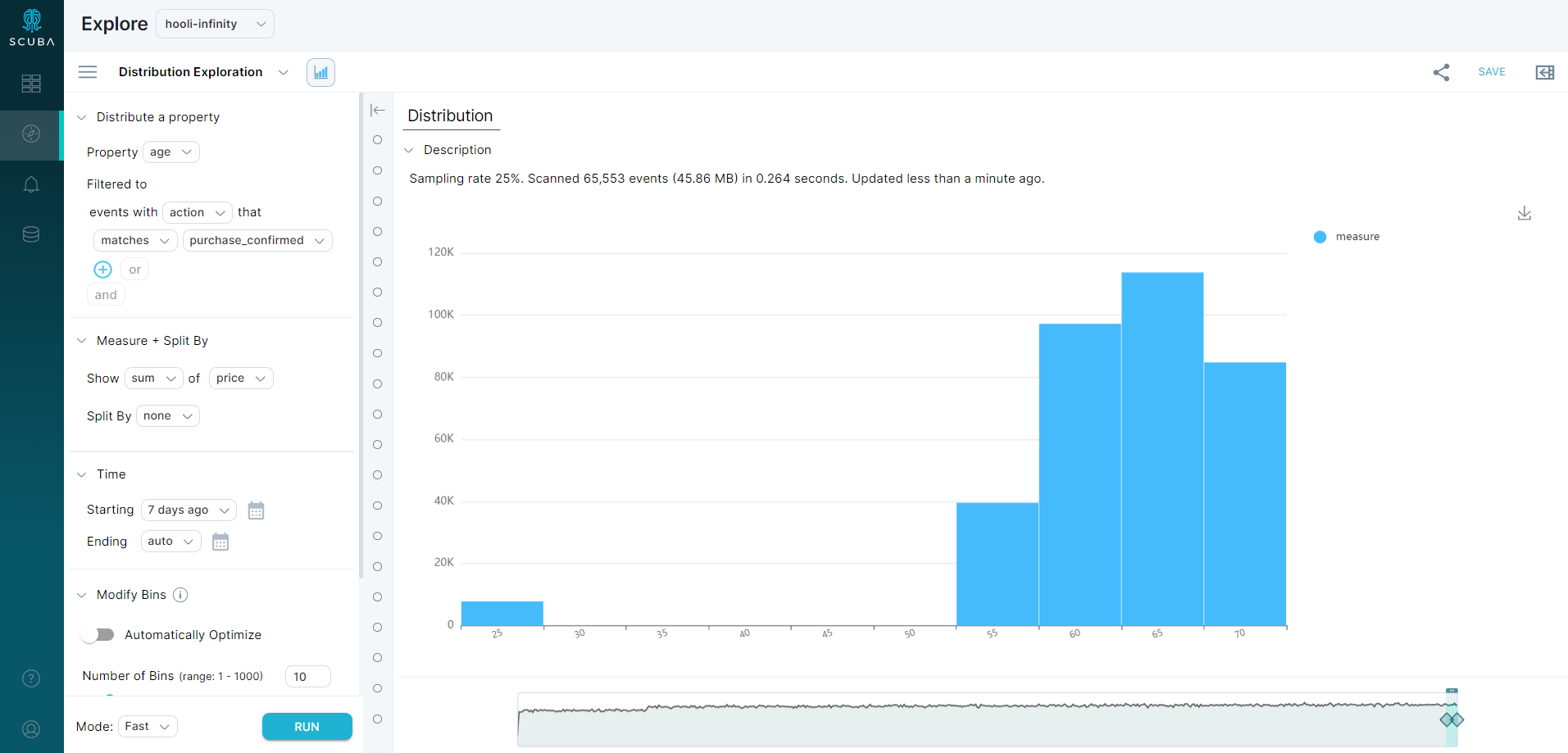1568x753 pixels.
Task: Select the Distribution tab
Action: point(450,116)
